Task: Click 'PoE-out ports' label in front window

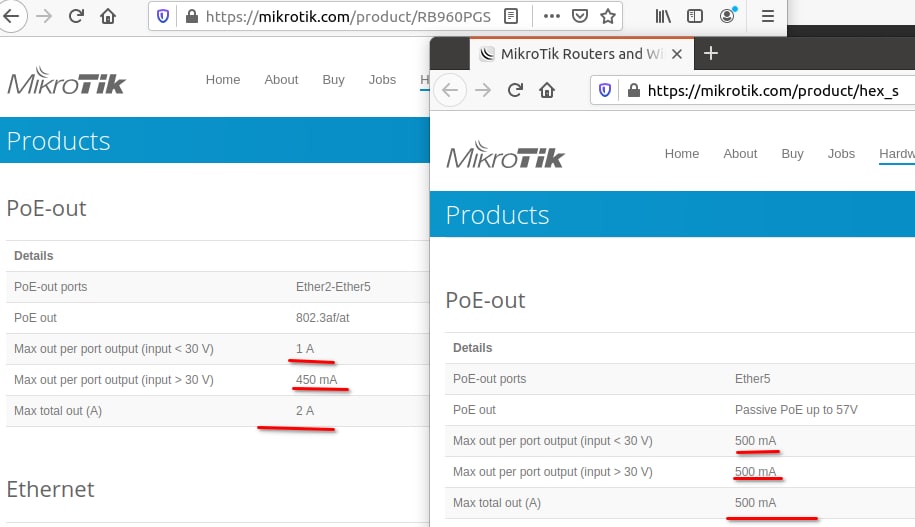Action: [x=489, y=379]
